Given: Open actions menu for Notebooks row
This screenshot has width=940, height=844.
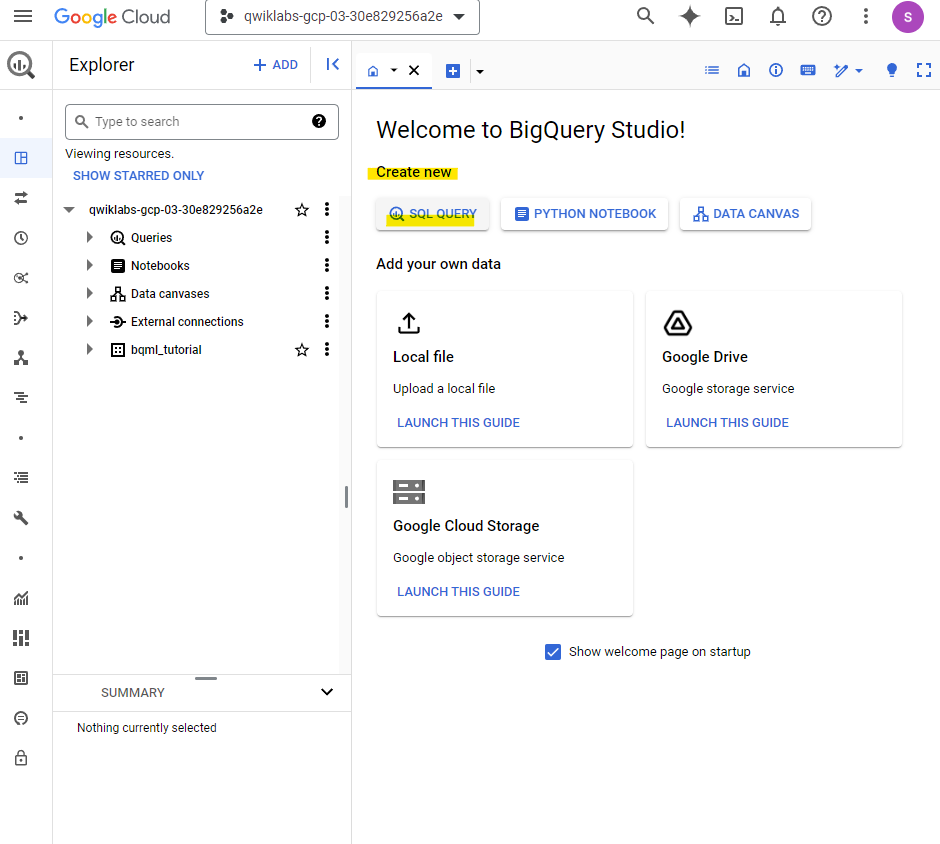Looking at the screenshot, I should point(327,265).
